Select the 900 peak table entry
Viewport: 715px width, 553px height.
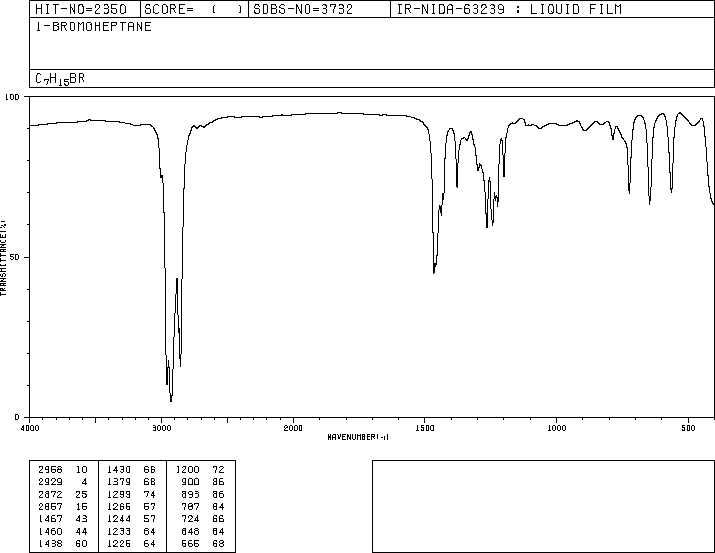pyautogui.click(x=190, y=482)
